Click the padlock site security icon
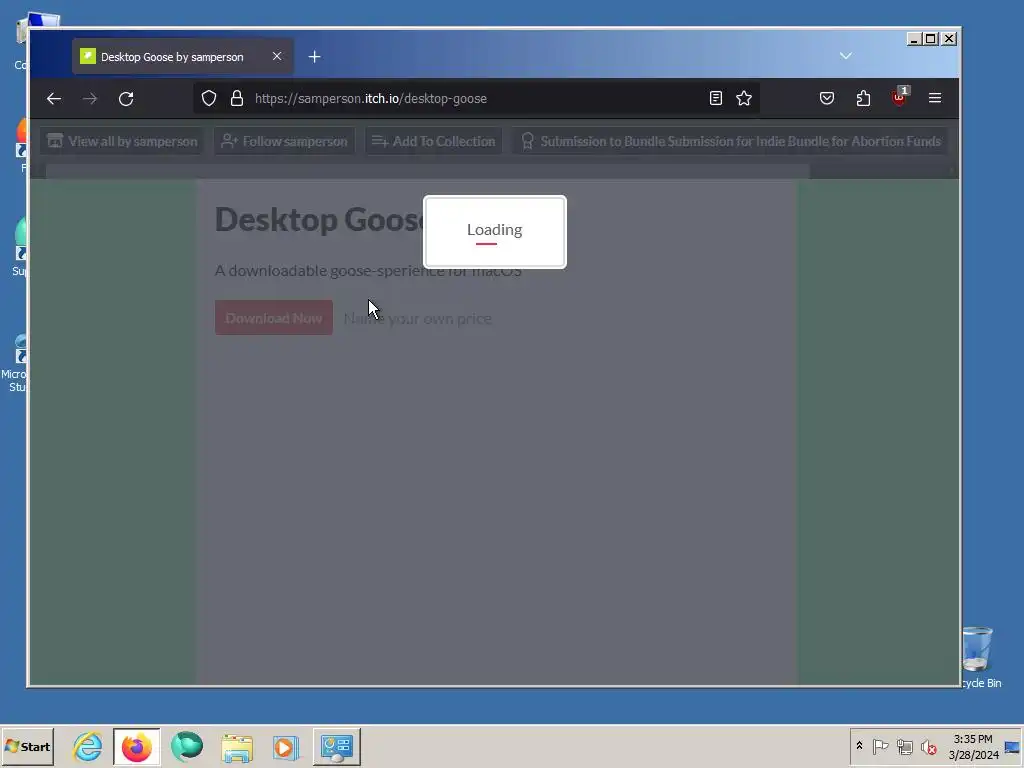 tap(236, 99)
